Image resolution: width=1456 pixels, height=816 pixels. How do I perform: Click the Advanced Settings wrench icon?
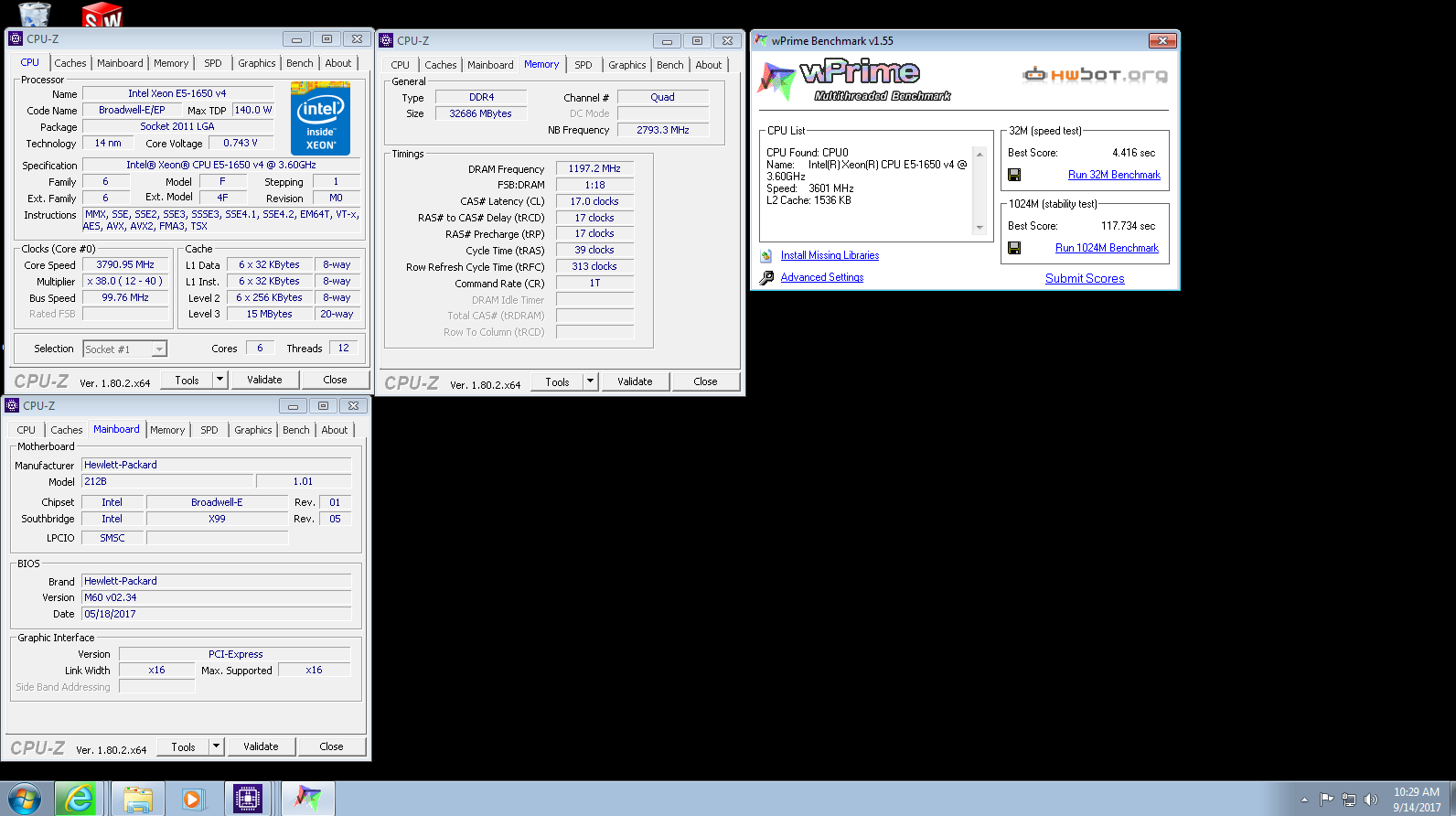766,277
